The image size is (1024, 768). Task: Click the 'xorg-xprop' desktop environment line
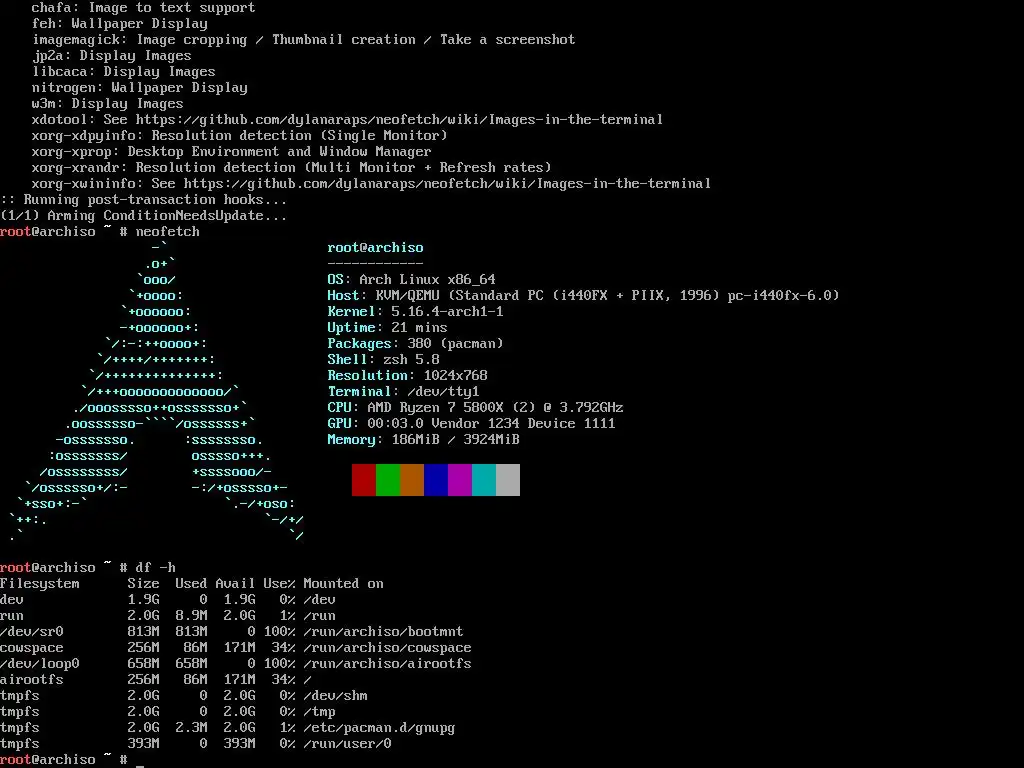(232, 152)
